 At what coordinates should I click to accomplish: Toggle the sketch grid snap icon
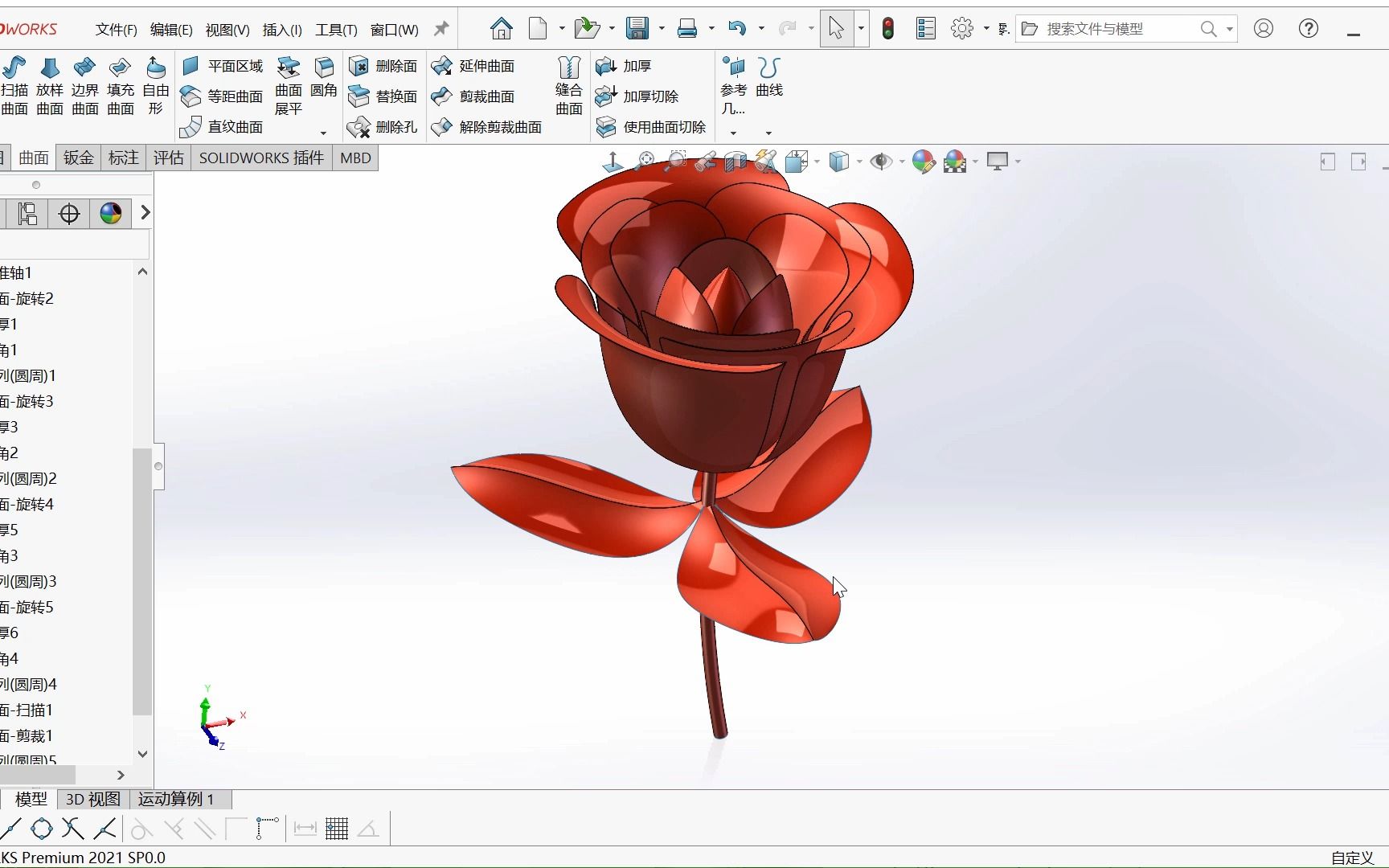click(x=337, y=829)
